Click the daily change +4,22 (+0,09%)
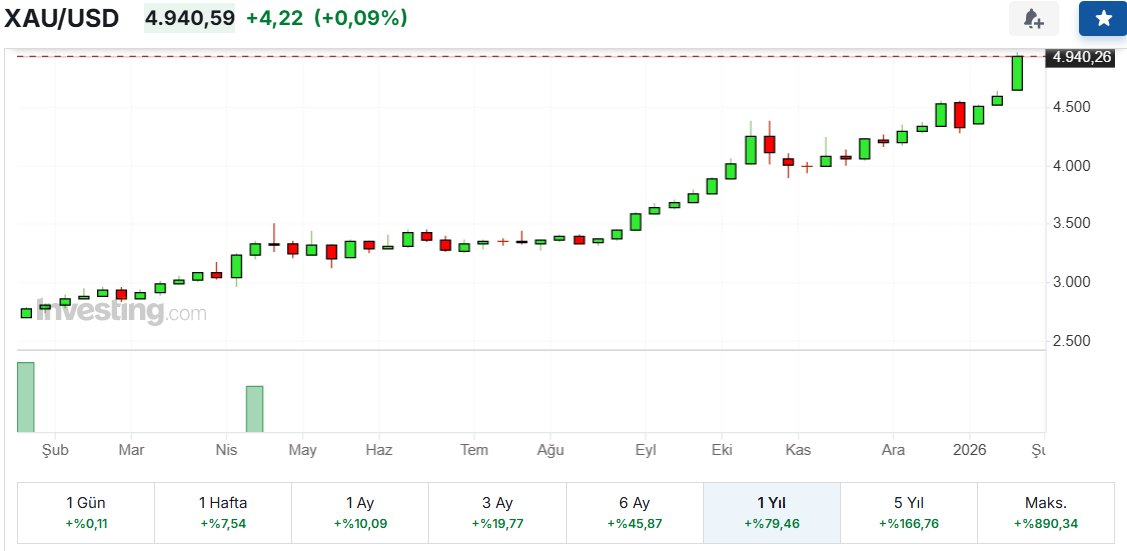The width and height of the screenshot is (1127, 551). (x=327, y=18)
